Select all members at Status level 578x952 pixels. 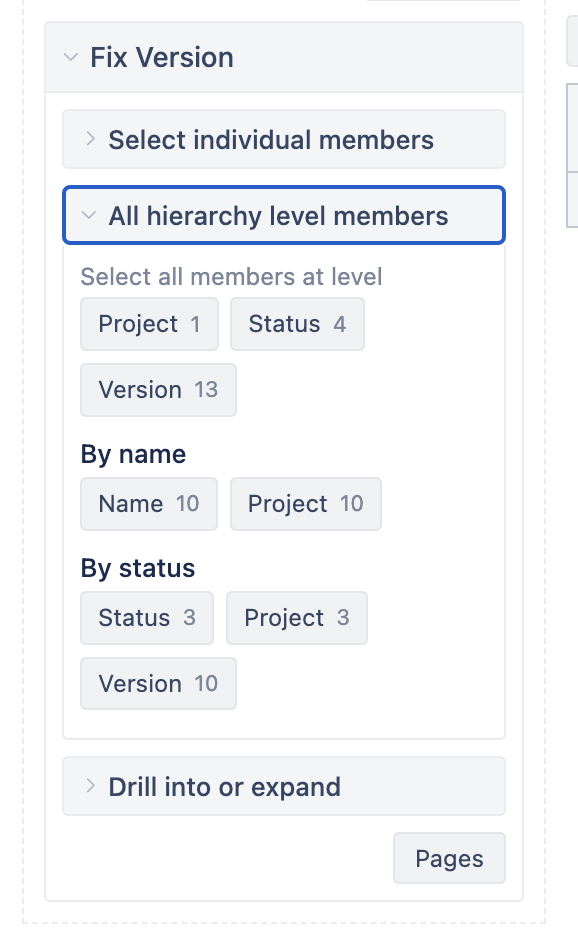[x=298, y=324]
